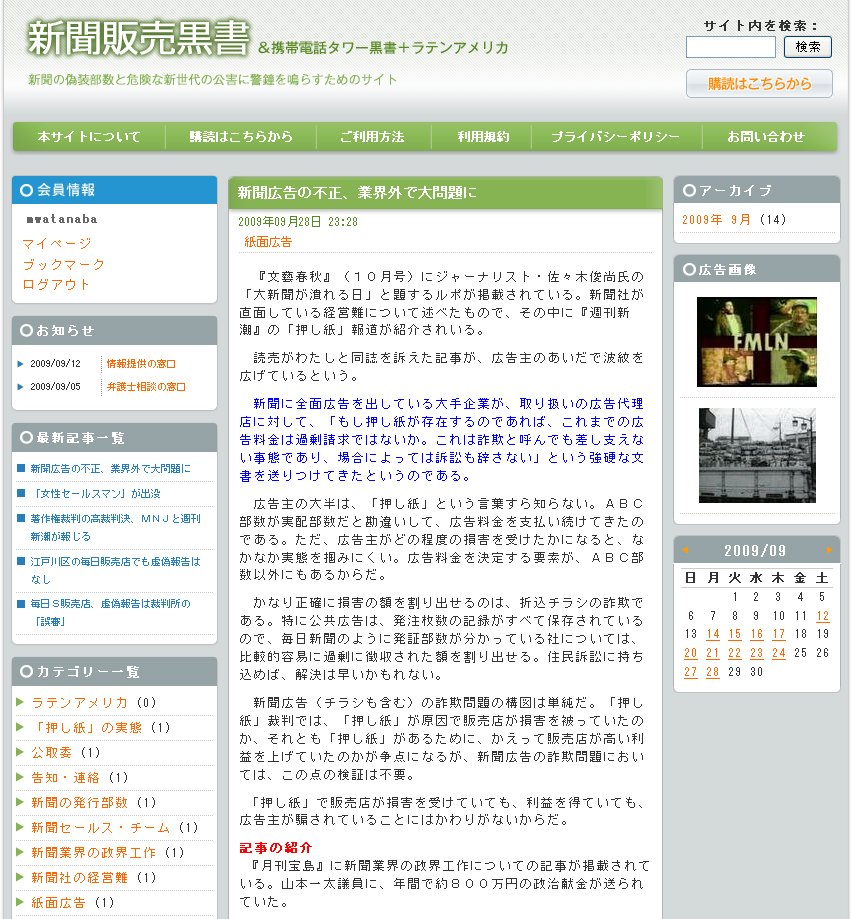Open the 2009年 9月 archive link
Image resolution: width=851 pixels, height=919 pixels.
717,220
